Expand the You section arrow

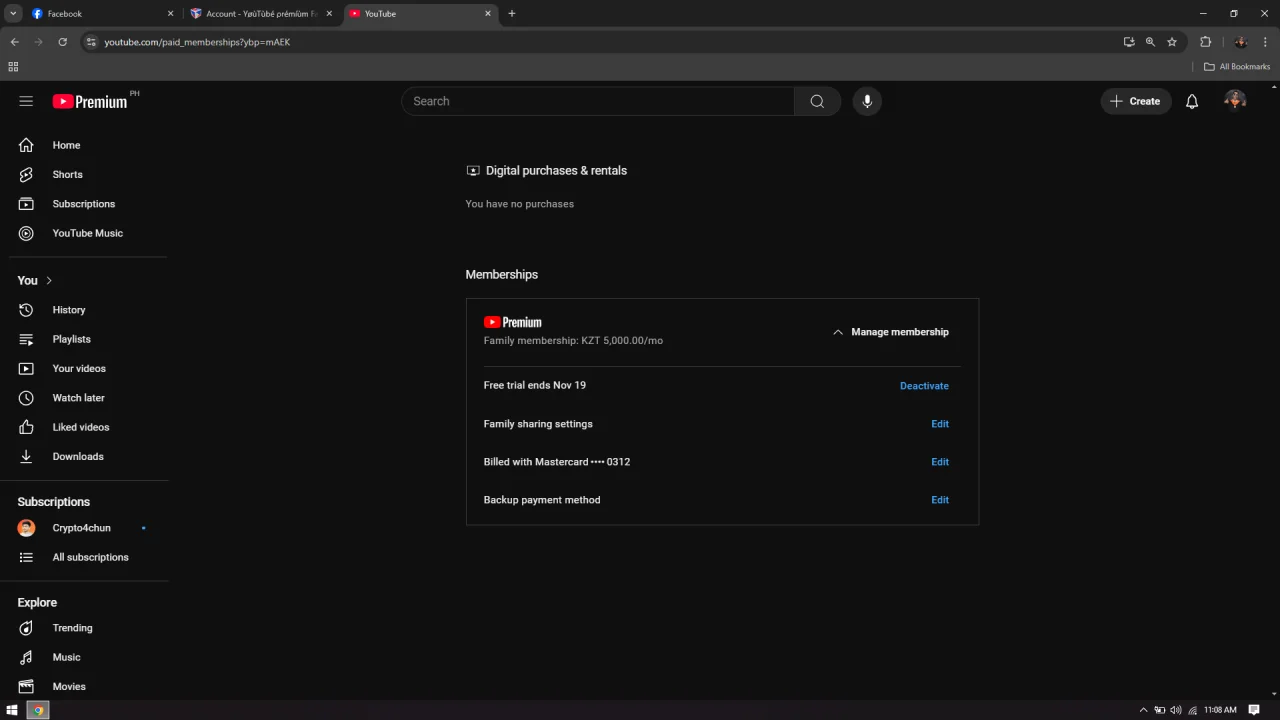coord(49,281)
